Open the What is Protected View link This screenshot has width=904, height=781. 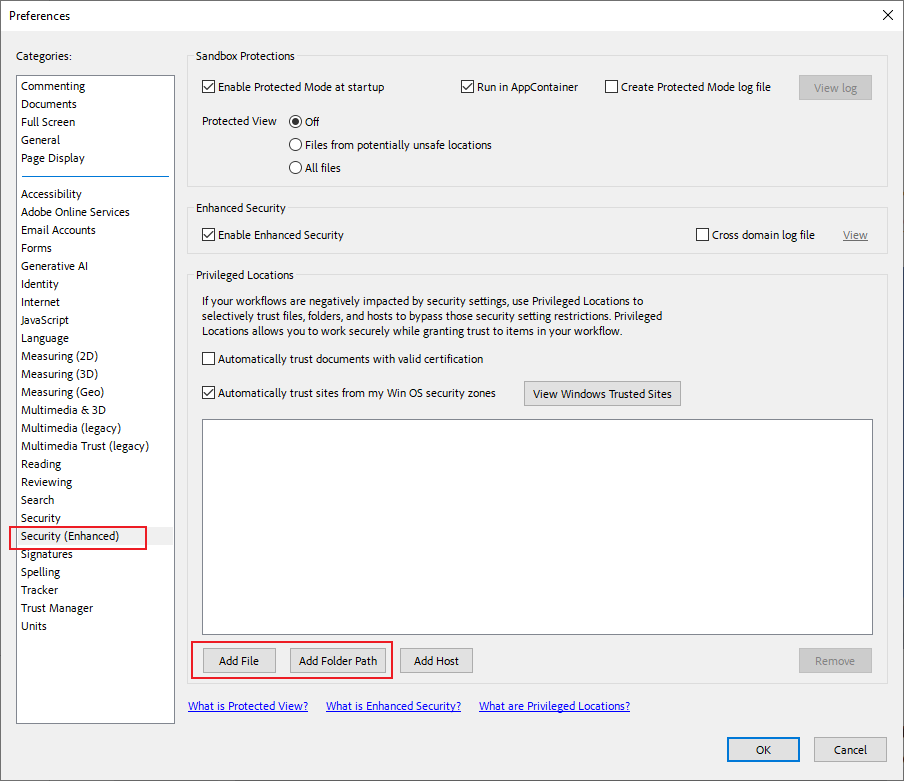point(247,705)
